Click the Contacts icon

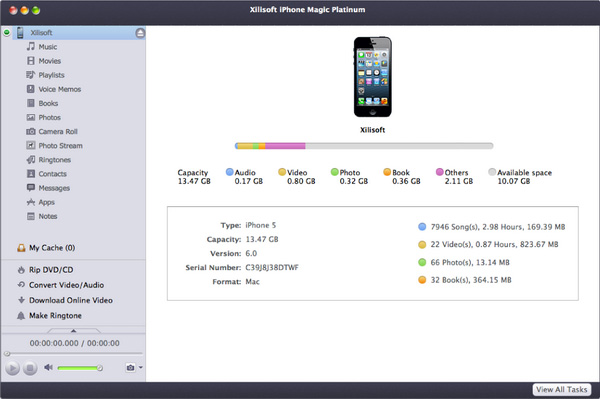point(31,174)
